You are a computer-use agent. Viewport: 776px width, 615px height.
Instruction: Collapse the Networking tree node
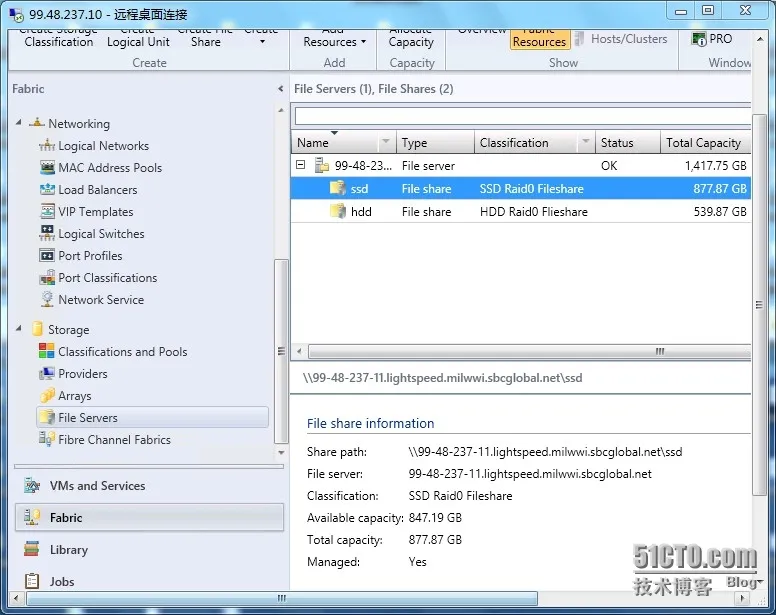tap(19, 122)
